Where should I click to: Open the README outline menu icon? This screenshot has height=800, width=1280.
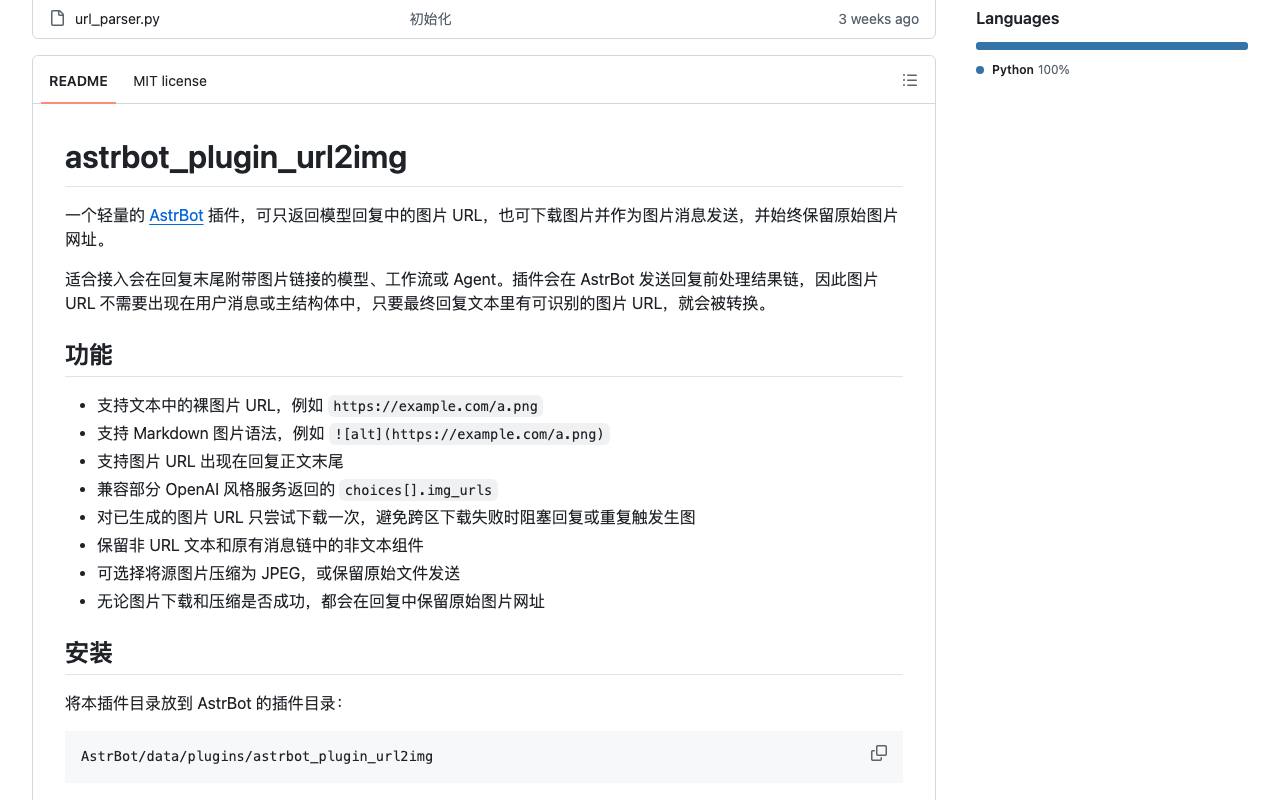point(910,80)
